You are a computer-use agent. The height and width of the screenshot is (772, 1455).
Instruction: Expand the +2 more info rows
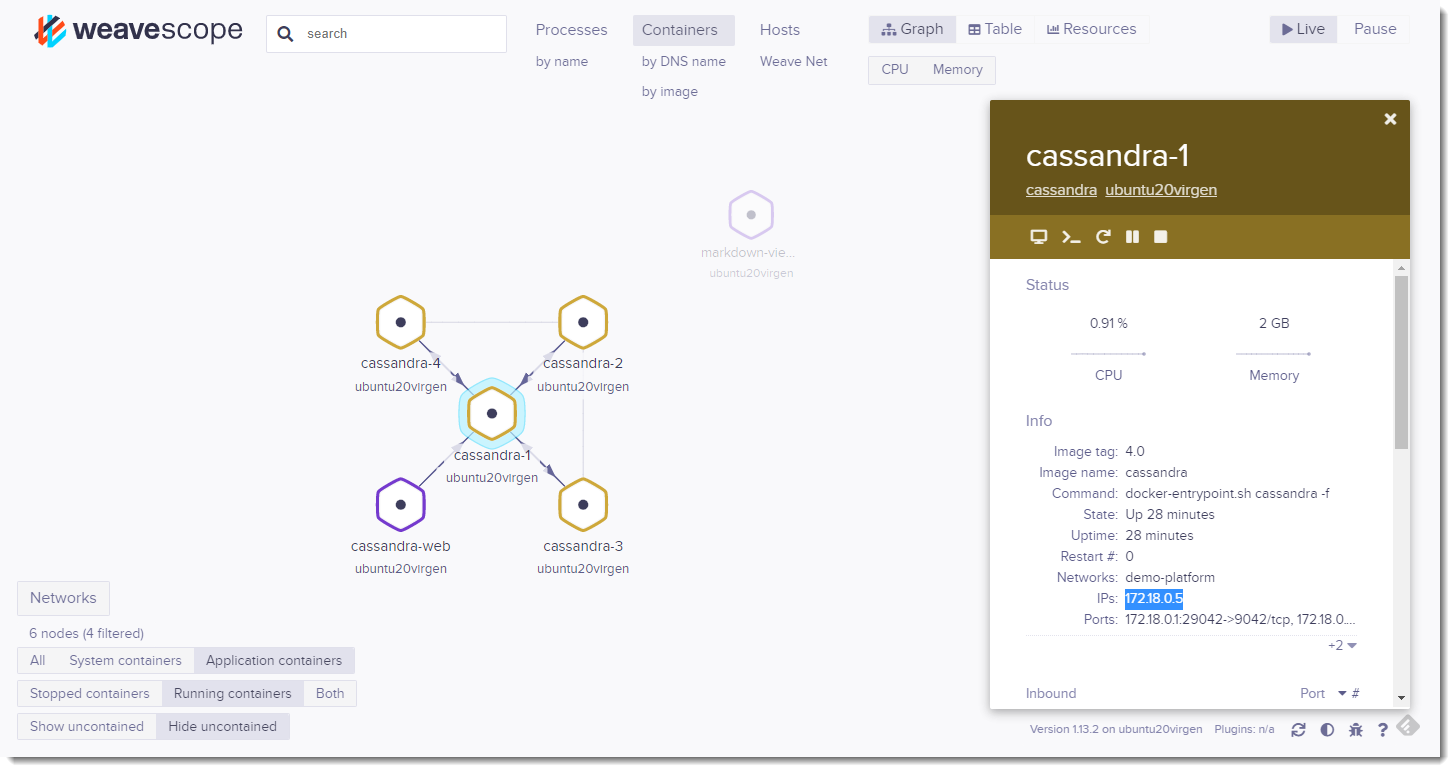pyautogui.click(x=1342, y=646)
